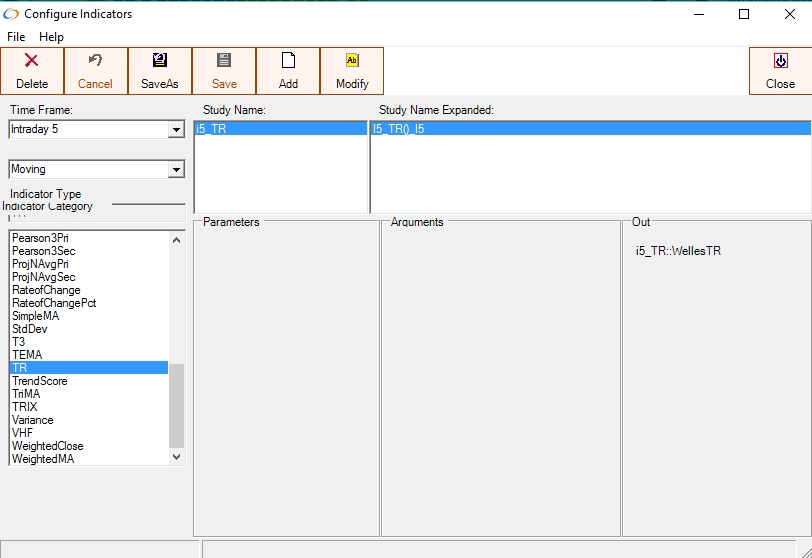Click the Save floppy disk icon
This screenshot has height=558, width=812.
224,61
